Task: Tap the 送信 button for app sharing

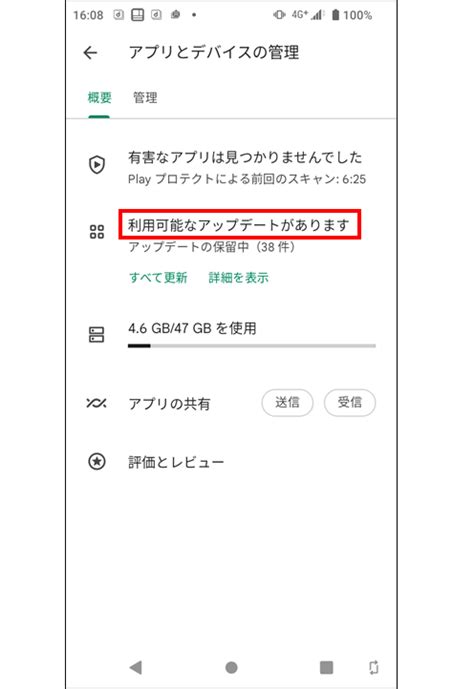Action: pyautogui.click(x=287, y=403)
